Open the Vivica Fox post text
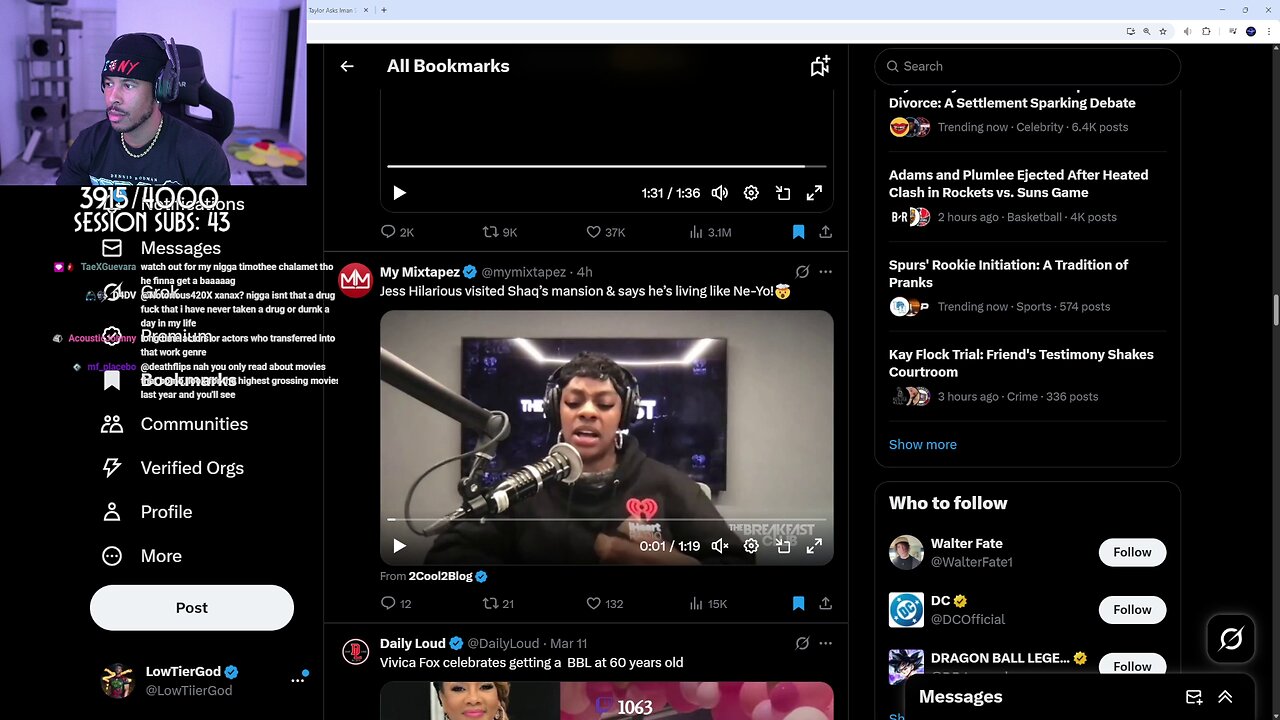Viewport: 1280px width, 720px height. pos(531,662)
